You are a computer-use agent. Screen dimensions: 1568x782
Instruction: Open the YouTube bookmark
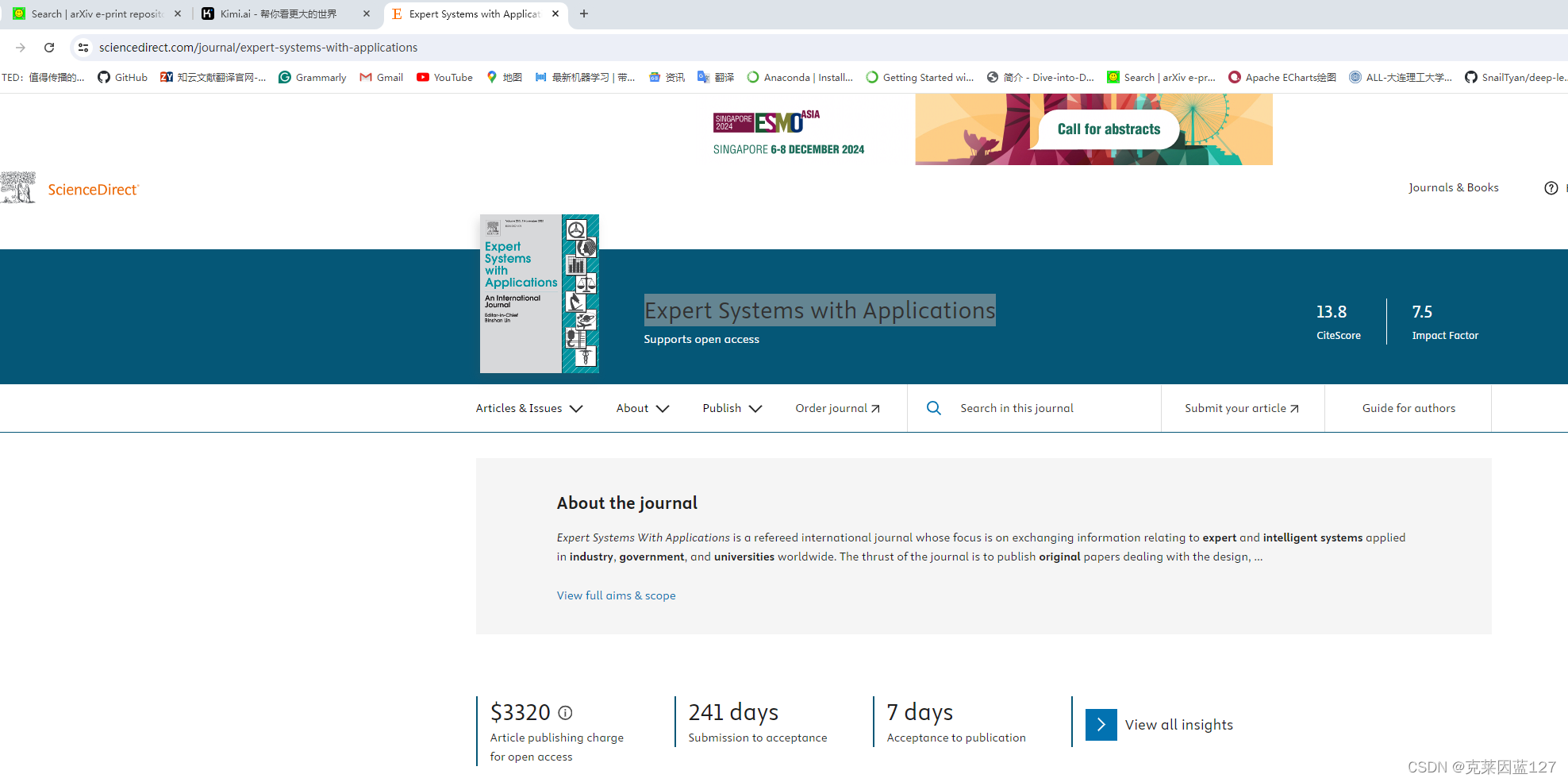[x=444, y=77]
